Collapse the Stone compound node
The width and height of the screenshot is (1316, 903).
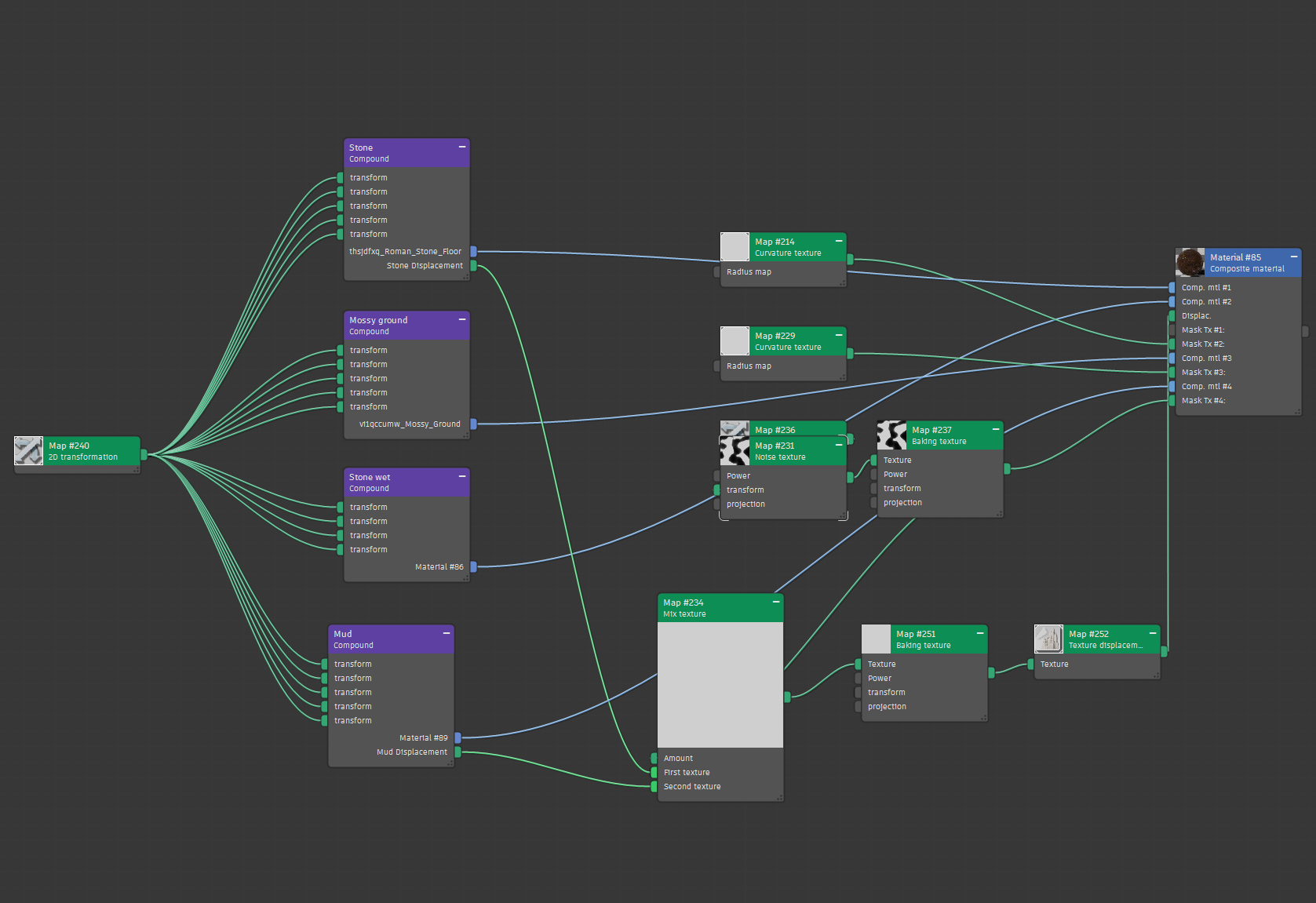pos(462,147)
